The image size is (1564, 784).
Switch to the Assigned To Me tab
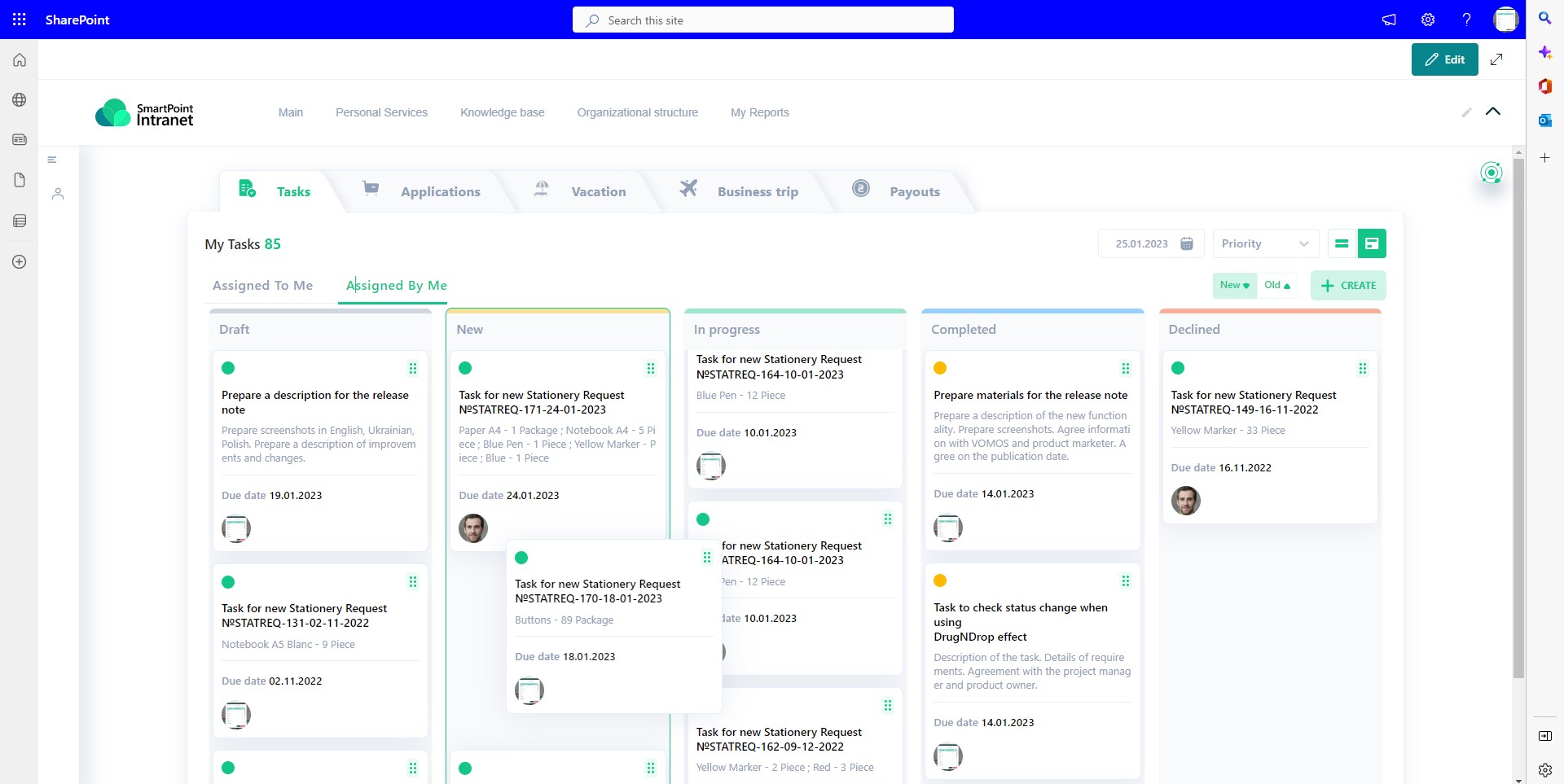[x=262, y=286]
